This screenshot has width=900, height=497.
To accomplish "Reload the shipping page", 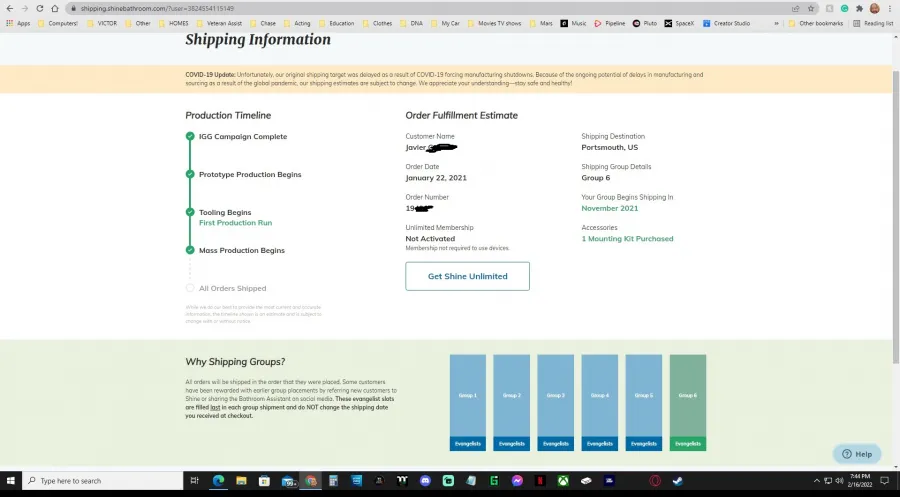I will click(40, 9).
